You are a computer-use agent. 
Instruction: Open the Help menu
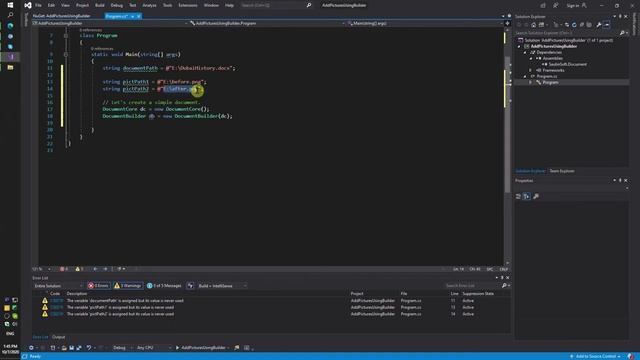tap(229, 5)
